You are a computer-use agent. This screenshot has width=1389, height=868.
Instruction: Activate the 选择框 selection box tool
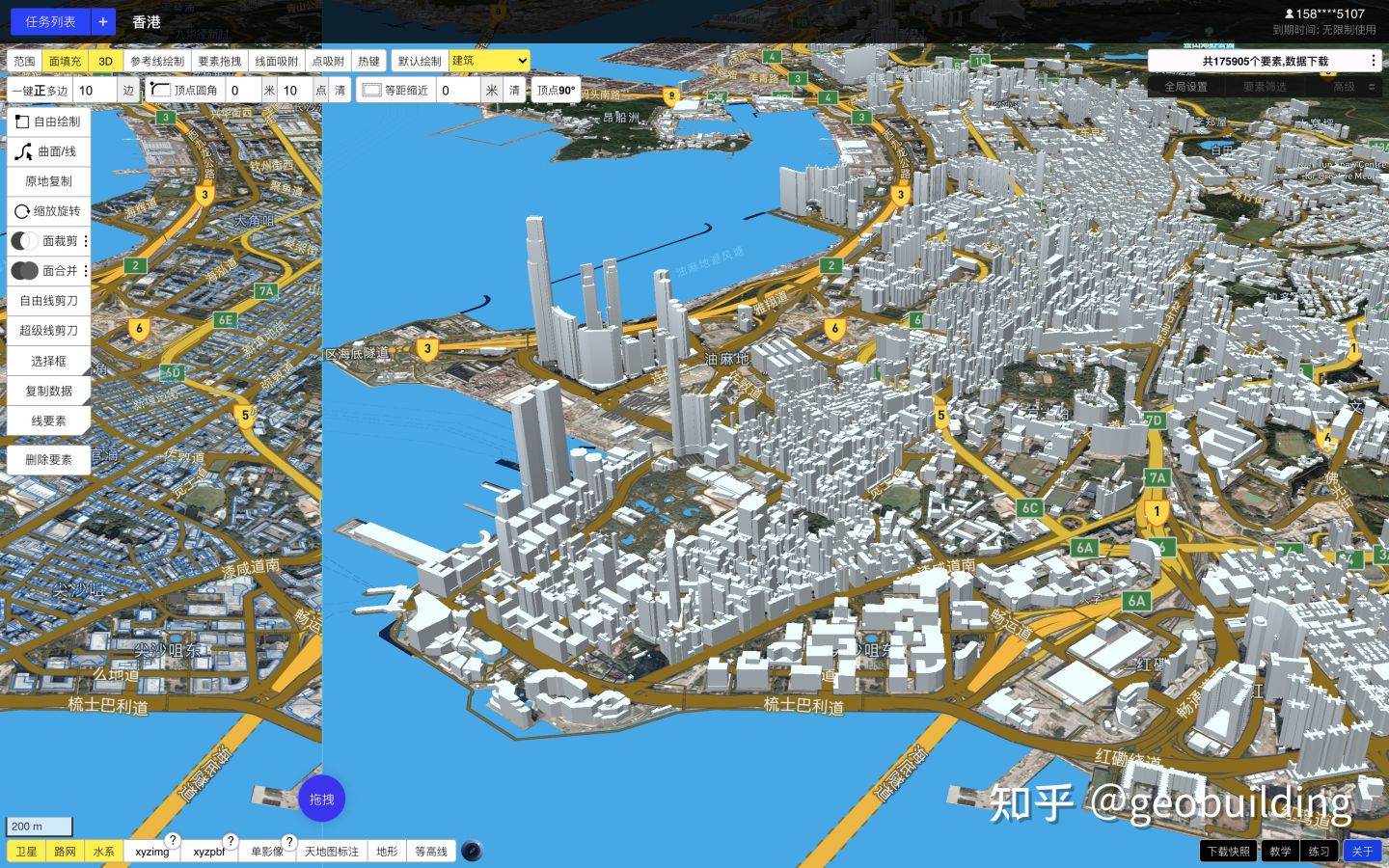click(x=48, y=361)
